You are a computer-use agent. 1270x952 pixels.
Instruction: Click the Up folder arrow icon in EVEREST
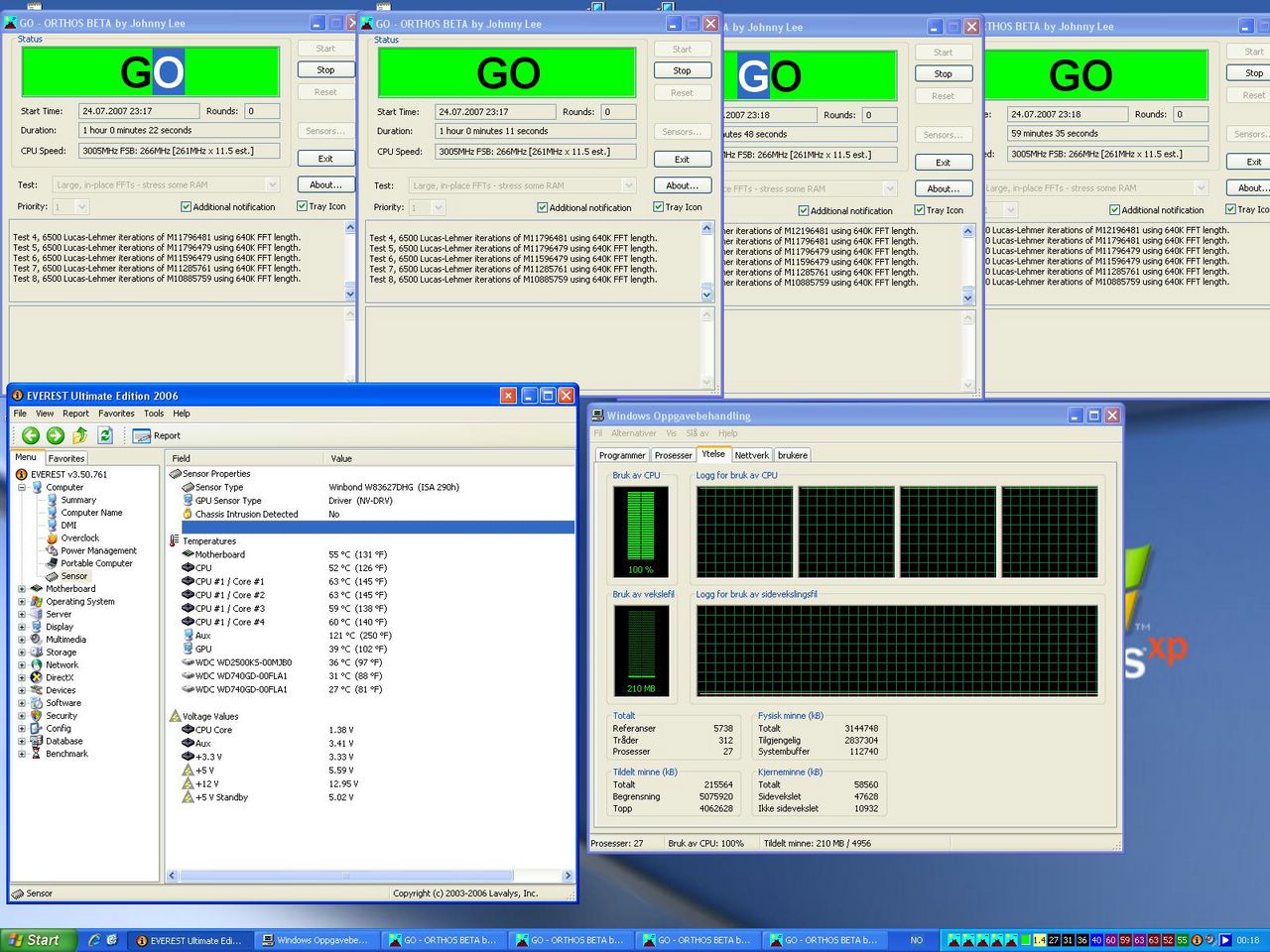[80, 435]
